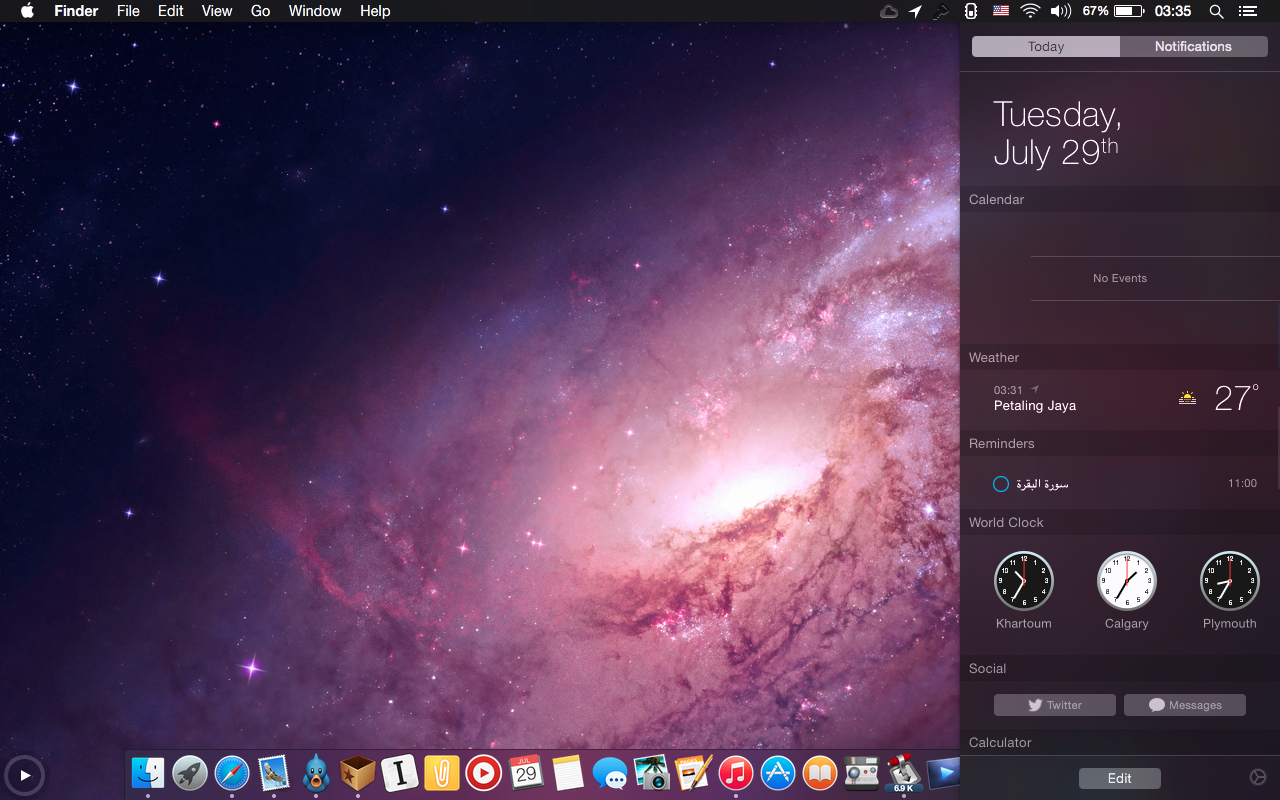This screenshot has width=1280, height=800.
Task: Open the Window menu
Action: click(315, 11)
